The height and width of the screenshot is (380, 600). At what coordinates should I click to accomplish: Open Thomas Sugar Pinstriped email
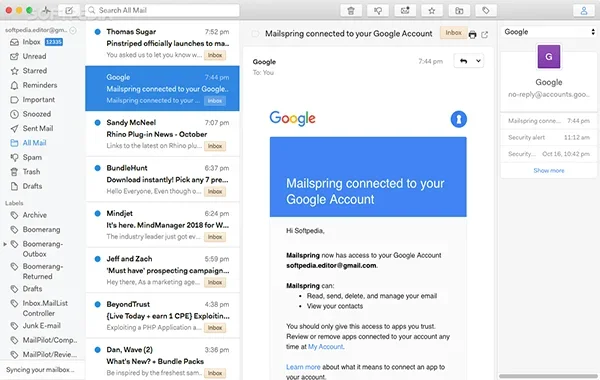[162, 43]
